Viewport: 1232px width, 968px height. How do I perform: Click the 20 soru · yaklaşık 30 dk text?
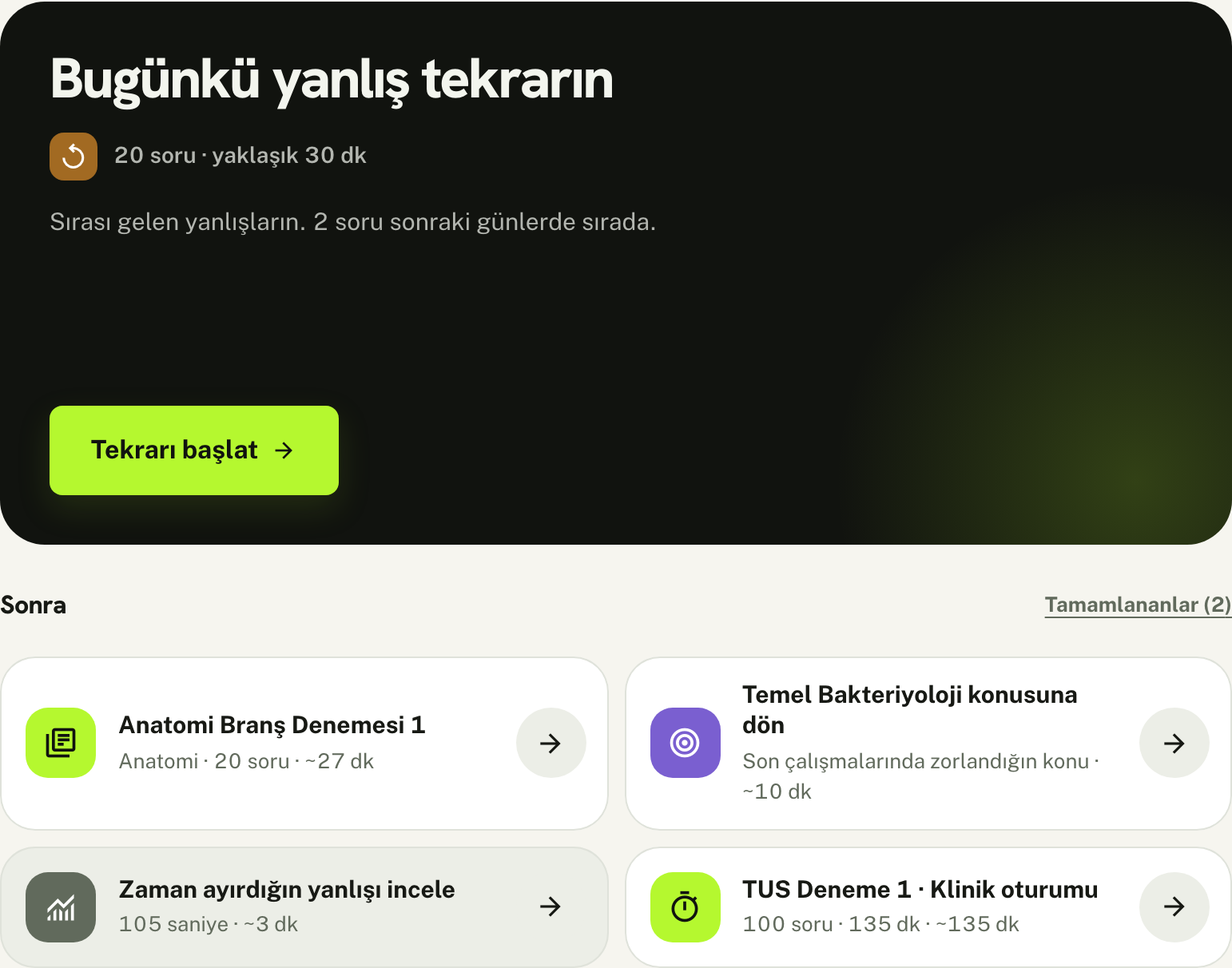240,156
